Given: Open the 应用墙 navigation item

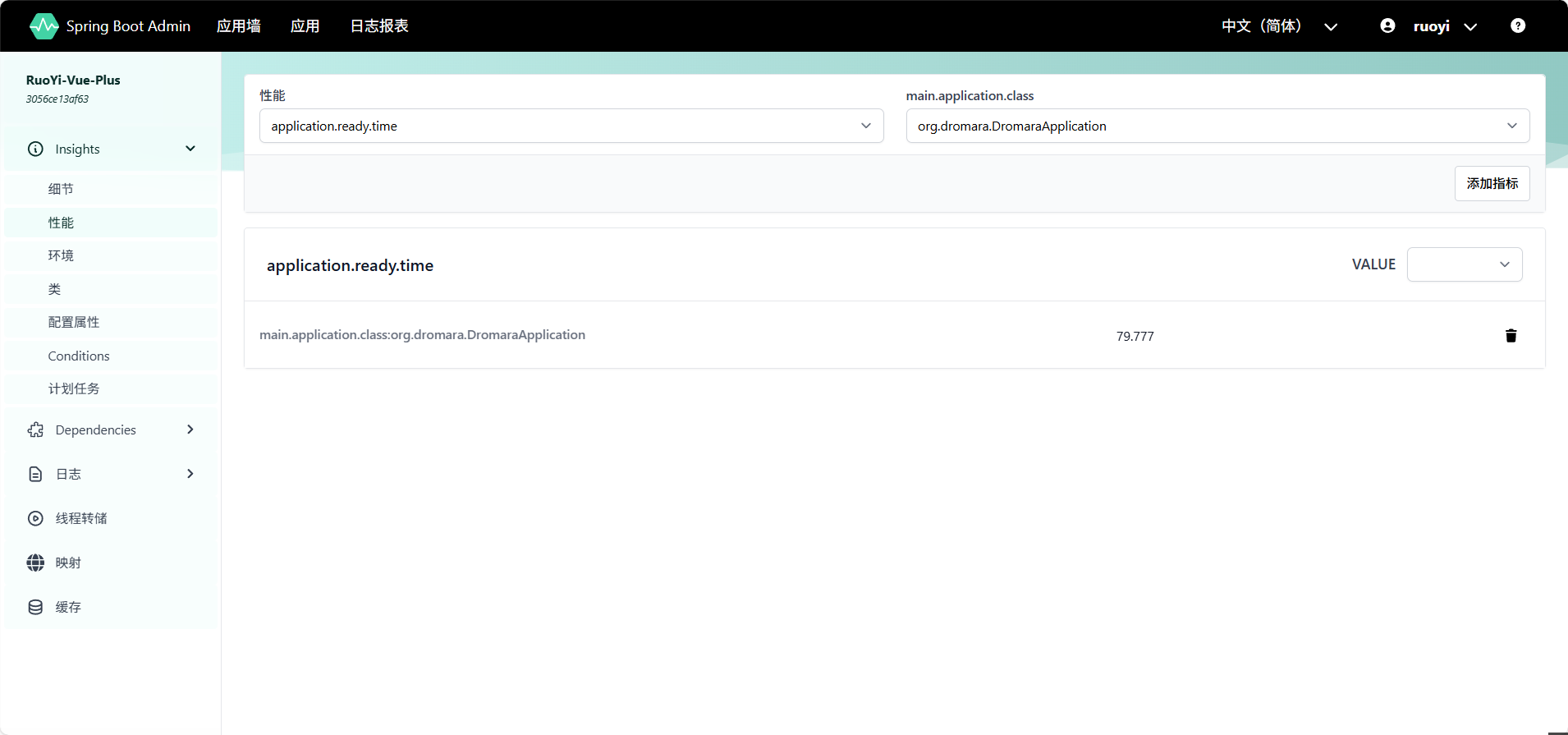Looking at the screenshot, I should [239, 26].
